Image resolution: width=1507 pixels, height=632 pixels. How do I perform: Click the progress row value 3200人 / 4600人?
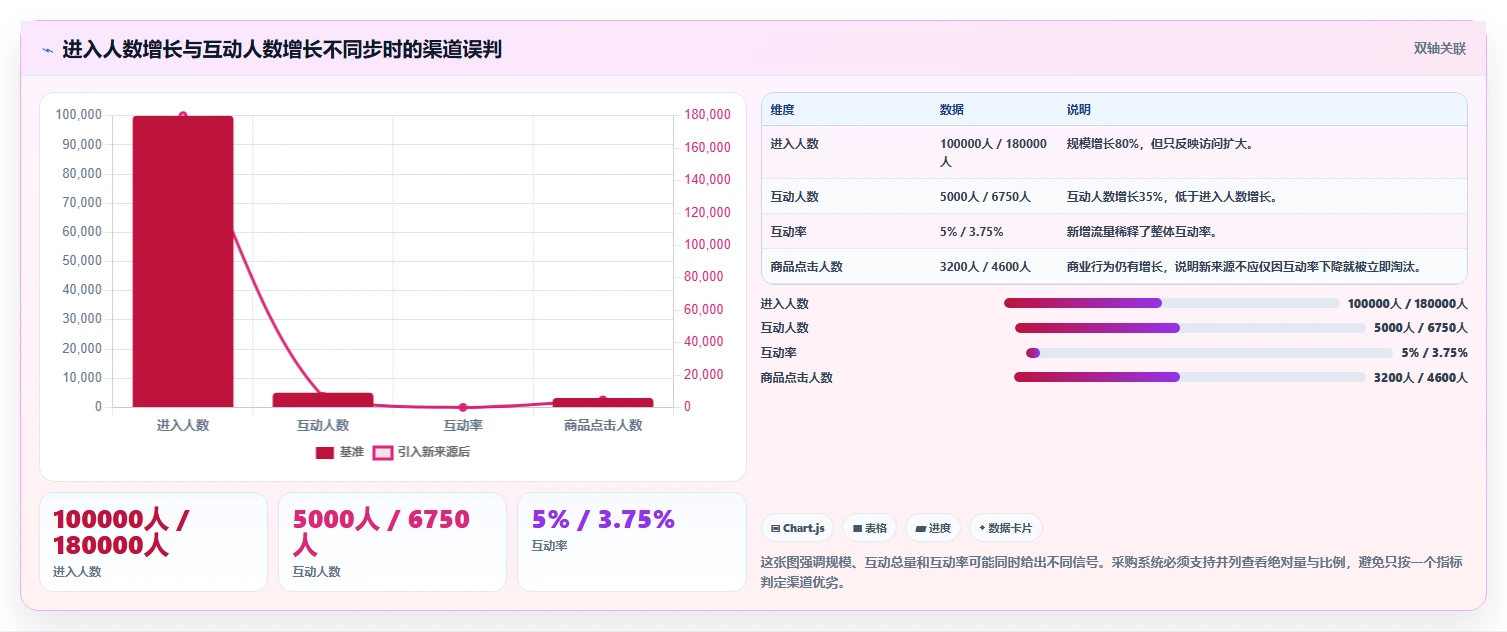coord(1421,378)
